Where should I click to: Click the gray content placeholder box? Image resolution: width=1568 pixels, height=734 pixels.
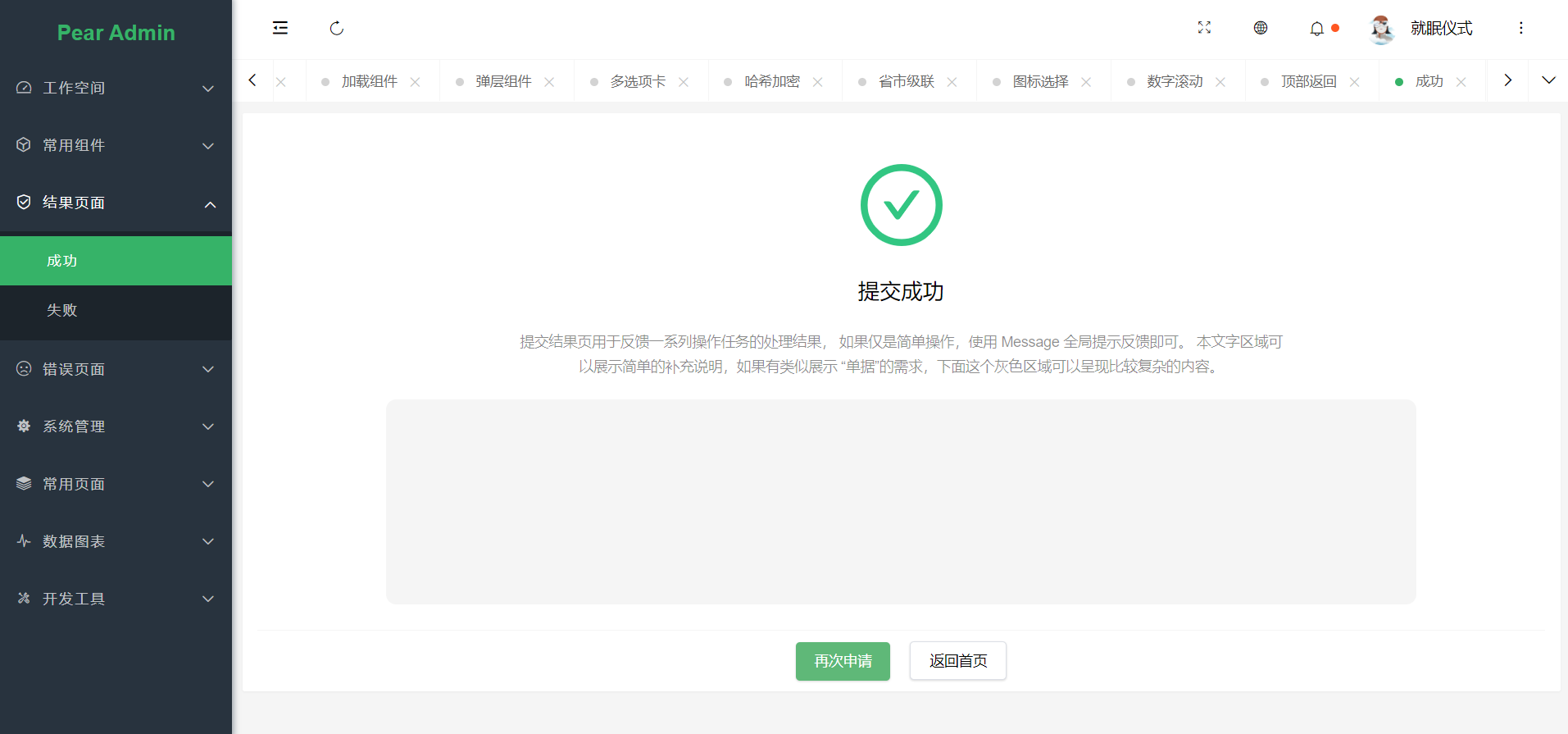coord(901,502)
